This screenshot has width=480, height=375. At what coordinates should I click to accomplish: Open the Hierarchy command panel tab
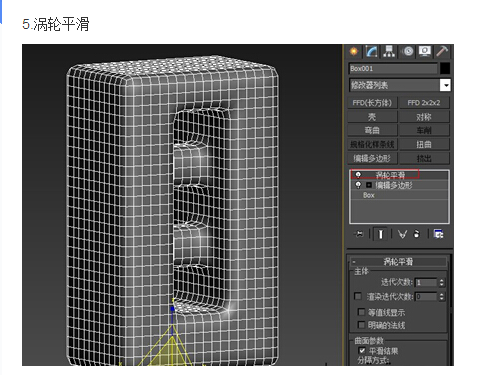[389, 51]
